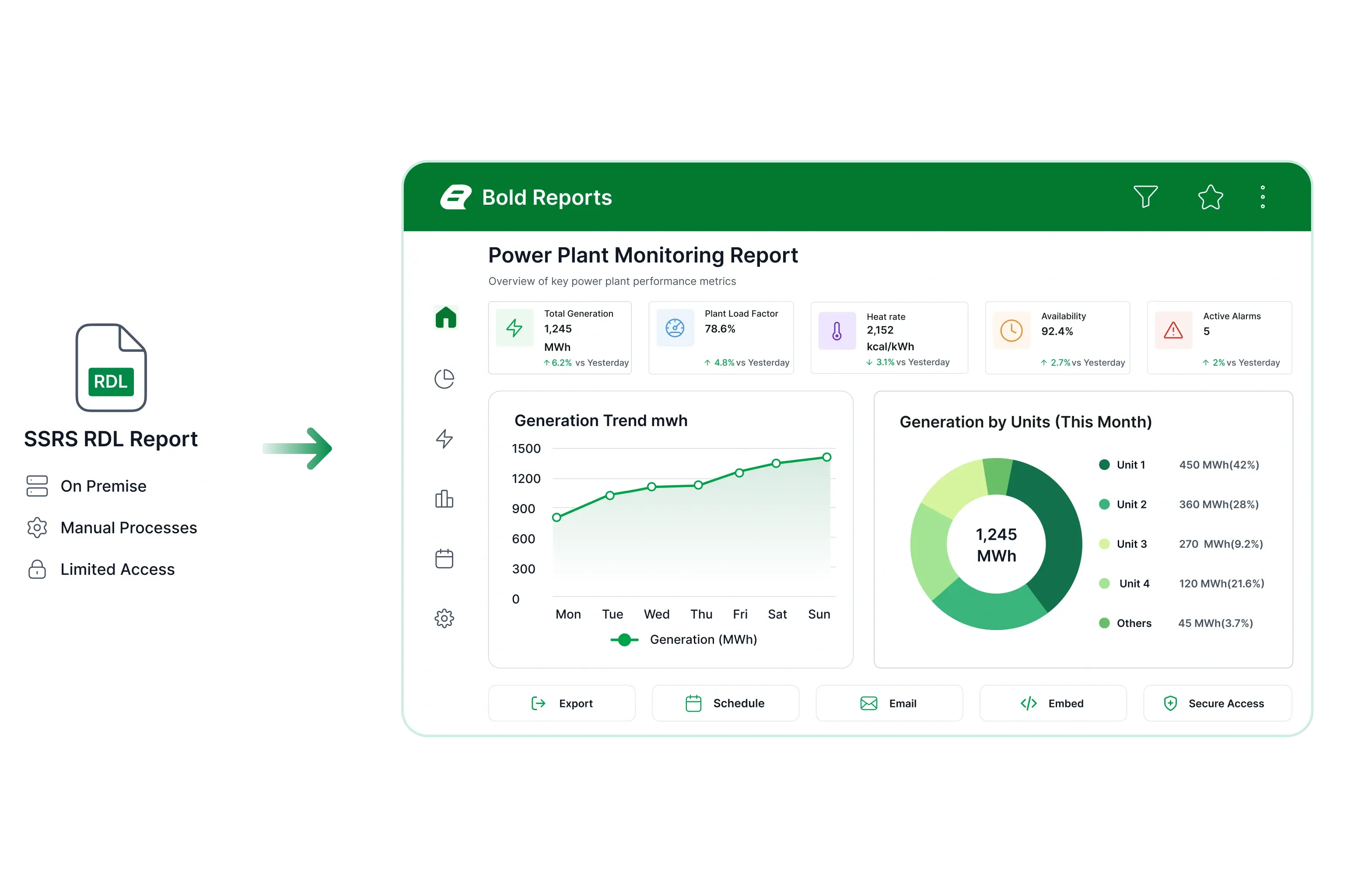
Task: Click the donut center 1,245 MWh label
Action: [x=996, y=545]
